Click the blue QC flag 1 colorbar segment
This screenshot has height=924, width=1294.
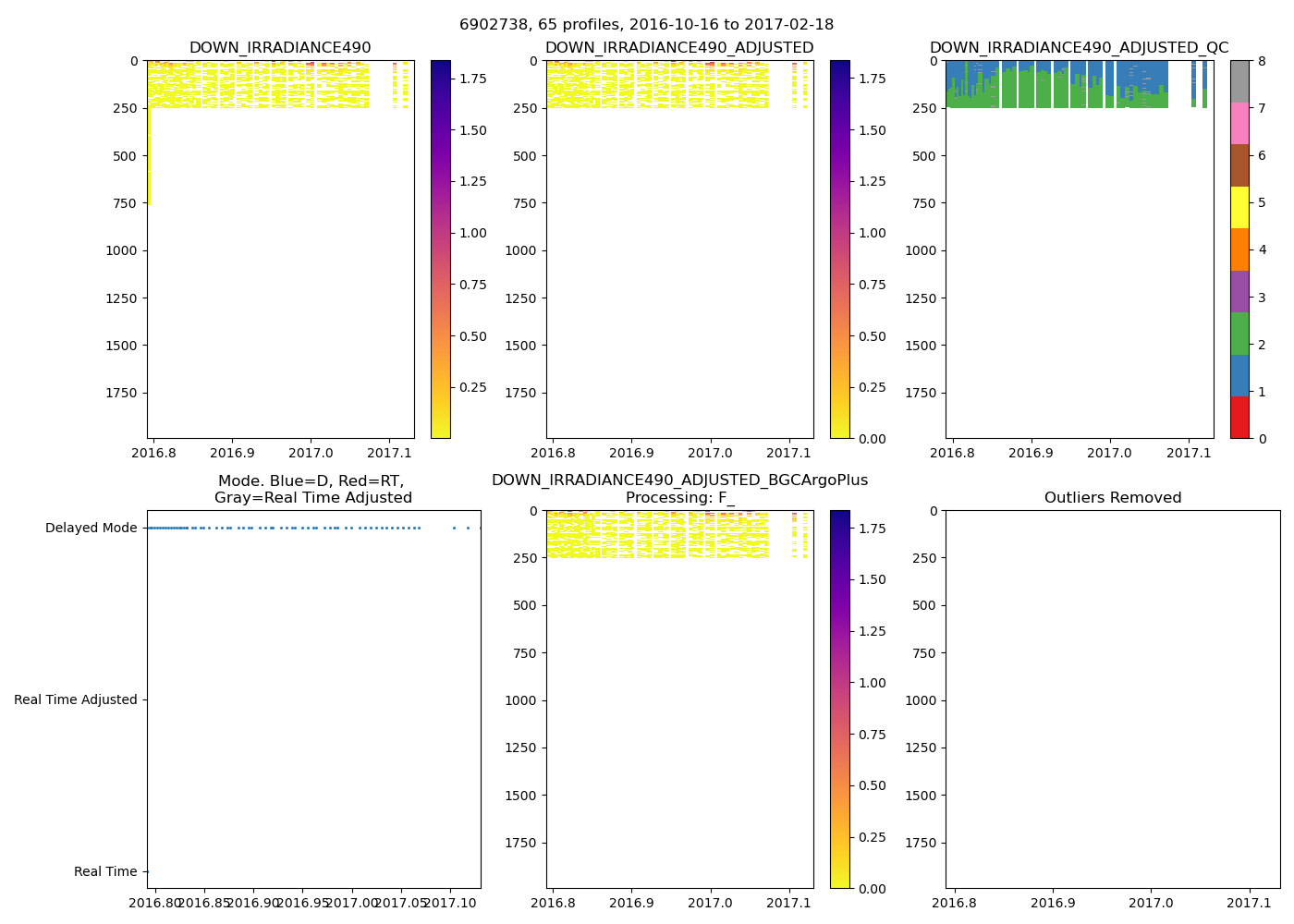click(x=1239, y=375)
